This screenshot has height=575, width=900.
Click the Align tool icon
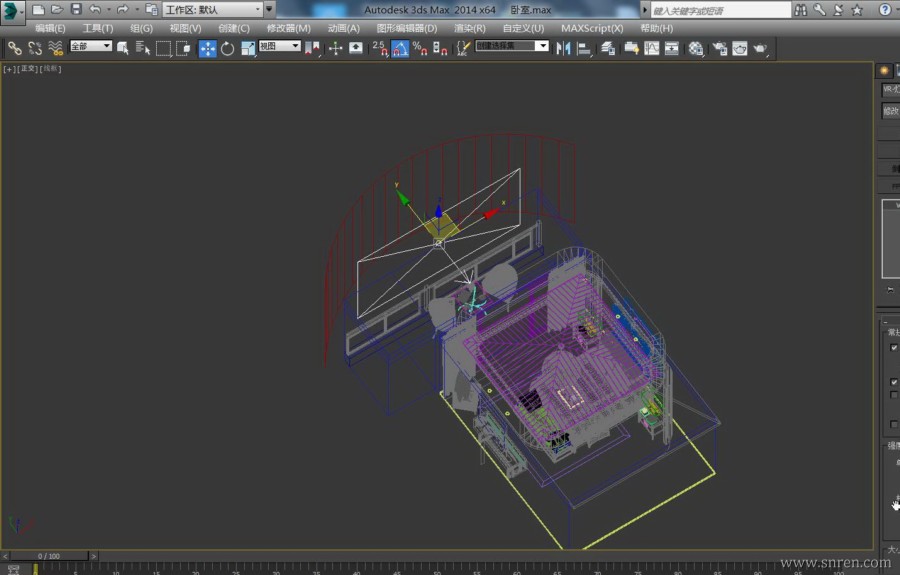point(583,49)
